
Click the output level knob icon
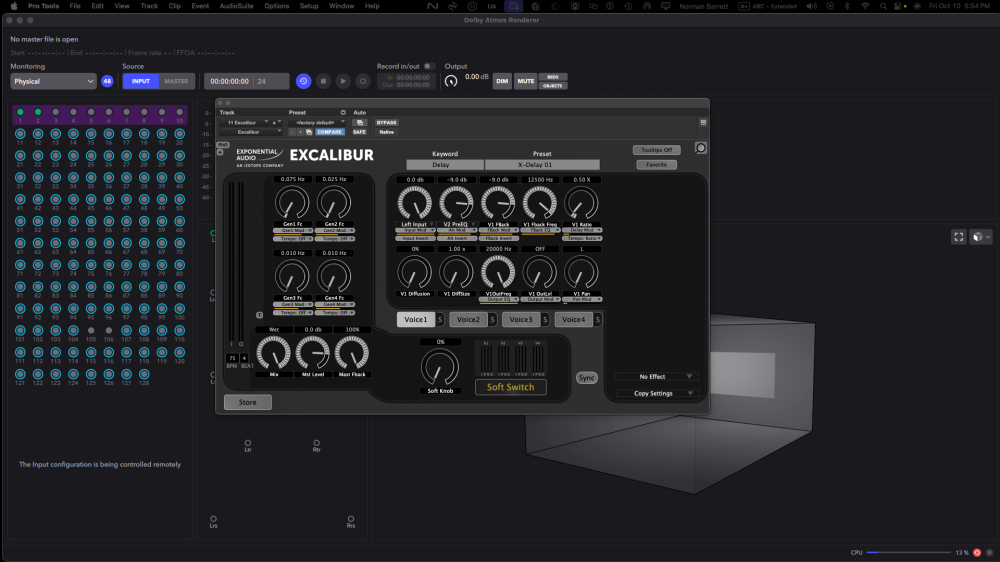pos(451,81)
